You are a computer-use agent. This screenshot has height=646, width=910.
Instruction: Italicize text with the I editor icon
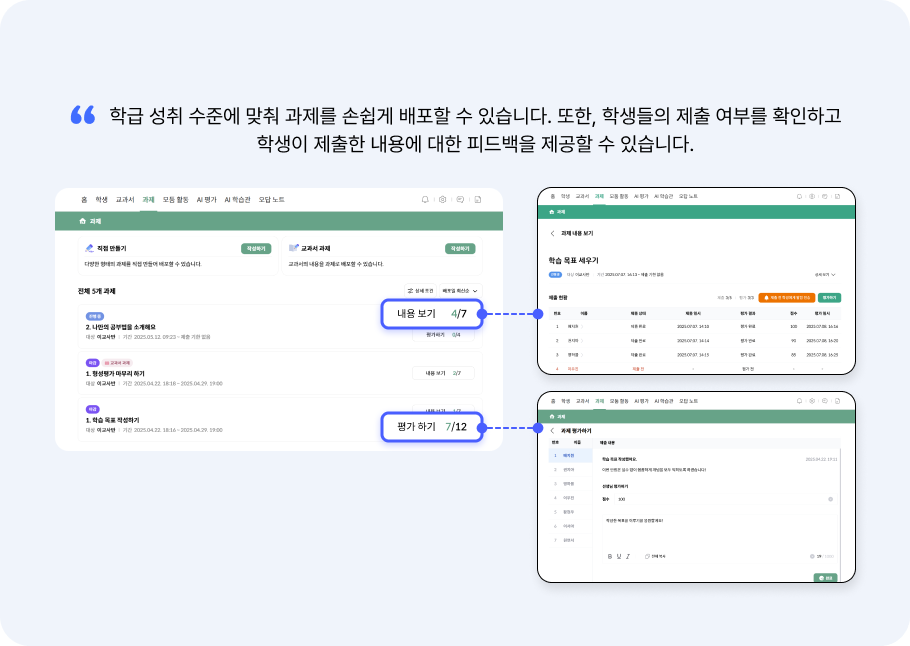point(627,557)
